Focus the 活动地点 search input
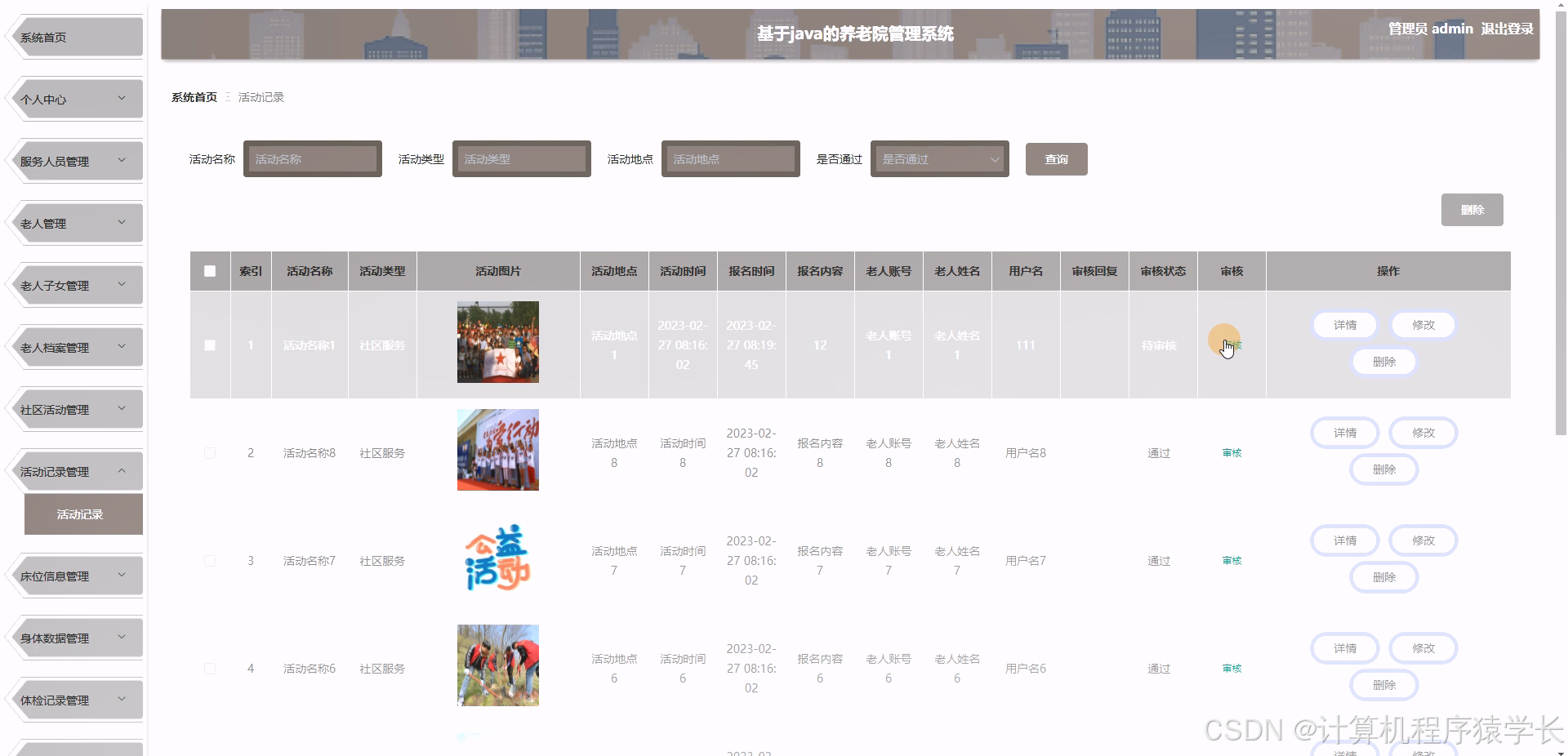 (730, 159)
